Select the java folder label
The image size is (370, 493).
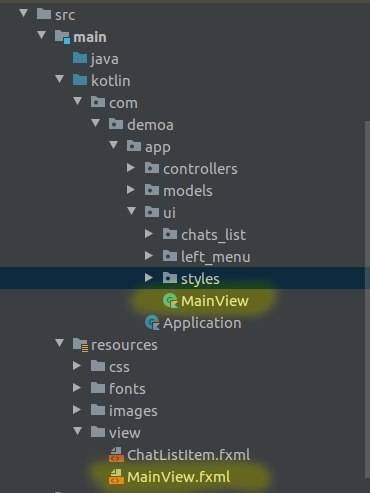click(x=105, y=59)
